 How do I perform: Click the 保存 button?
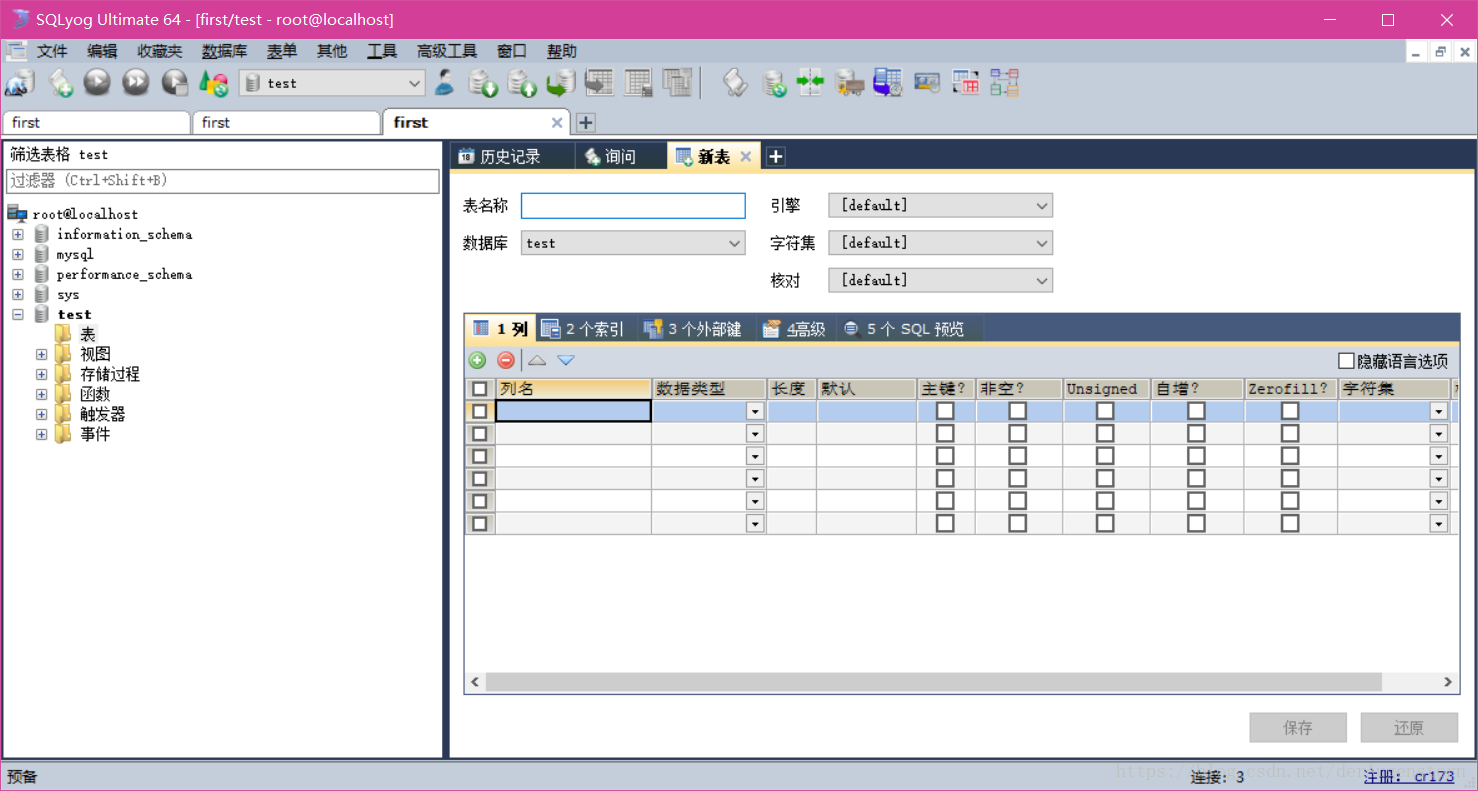coord(1298,727)
